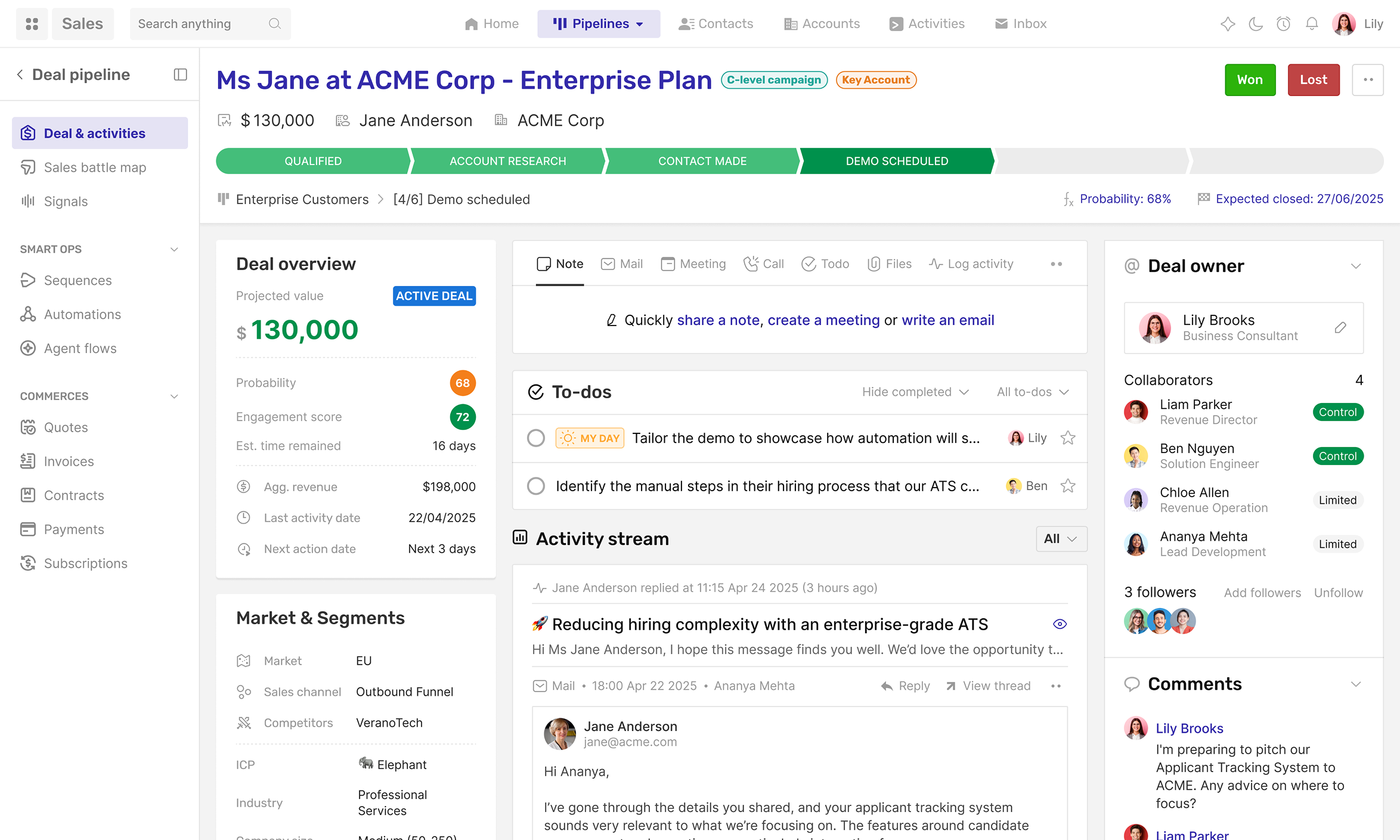Open Activity stream 'All' filter dropdown

pyautogui.click(x=1061, y=539)
